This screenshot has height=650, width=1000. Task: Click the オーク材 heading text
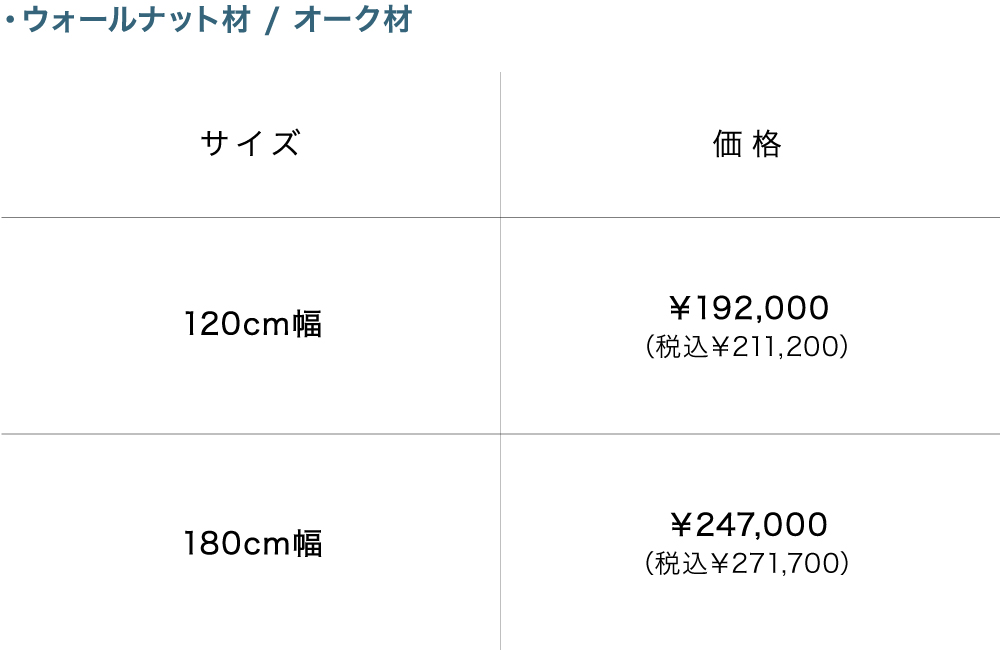pos(352,21)
